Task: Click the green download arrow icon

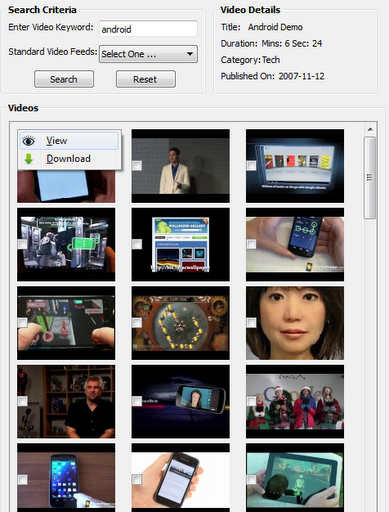Action: [x=29, y=159]
